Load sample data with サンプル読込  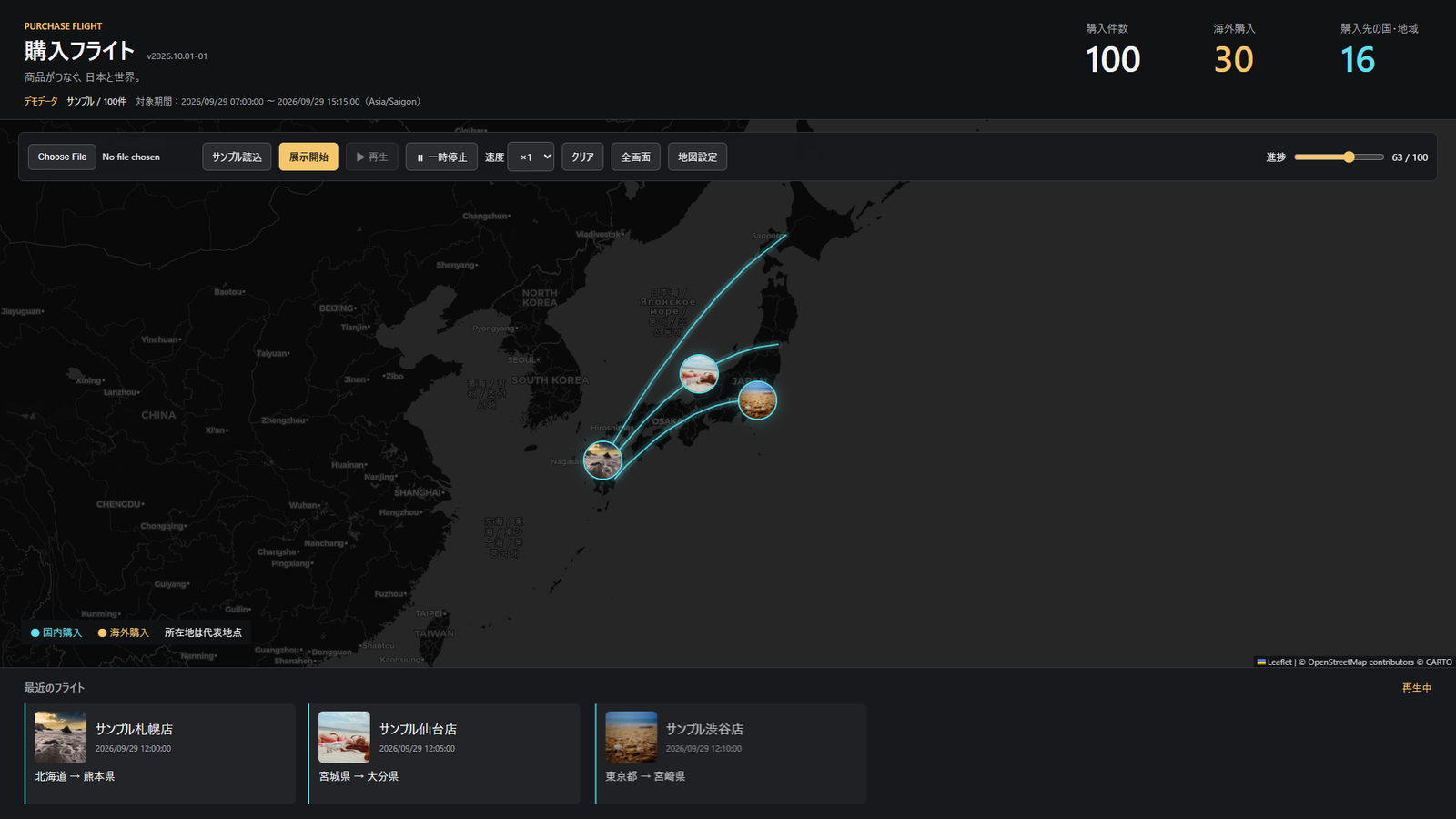click(x=237, y=157)
